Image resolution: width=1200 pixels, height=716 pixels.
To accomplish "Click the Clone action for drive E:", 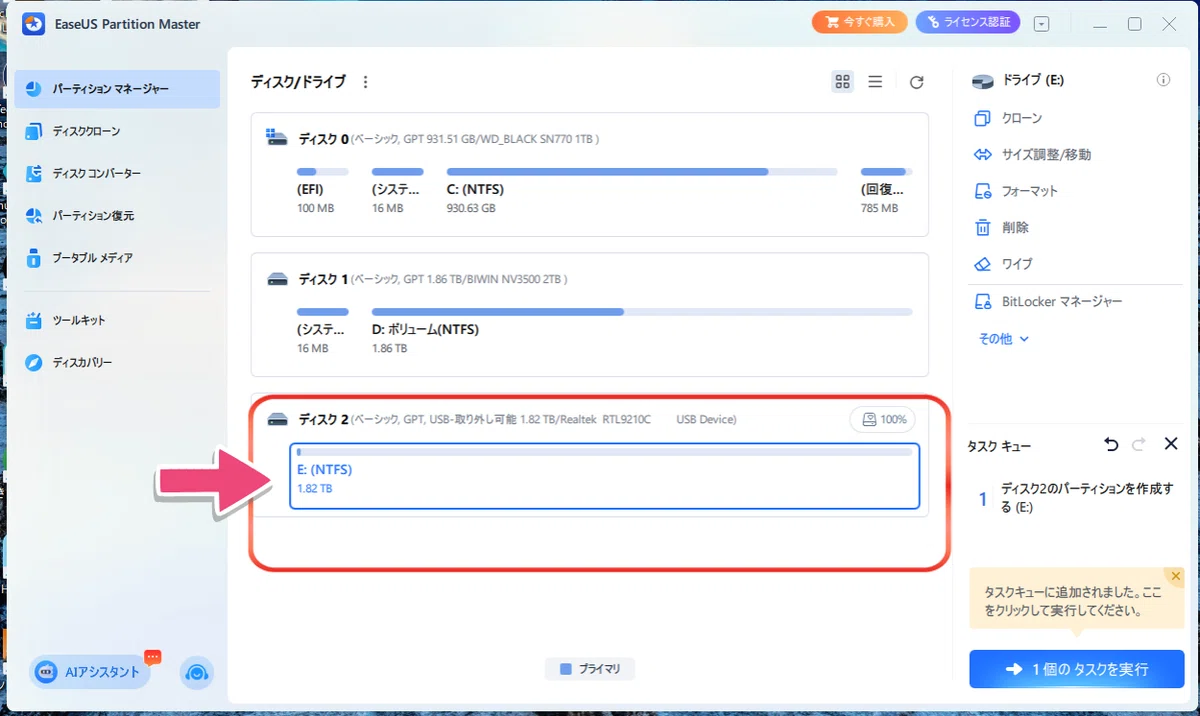I will pyautogui.click(x=1009, y=118).
